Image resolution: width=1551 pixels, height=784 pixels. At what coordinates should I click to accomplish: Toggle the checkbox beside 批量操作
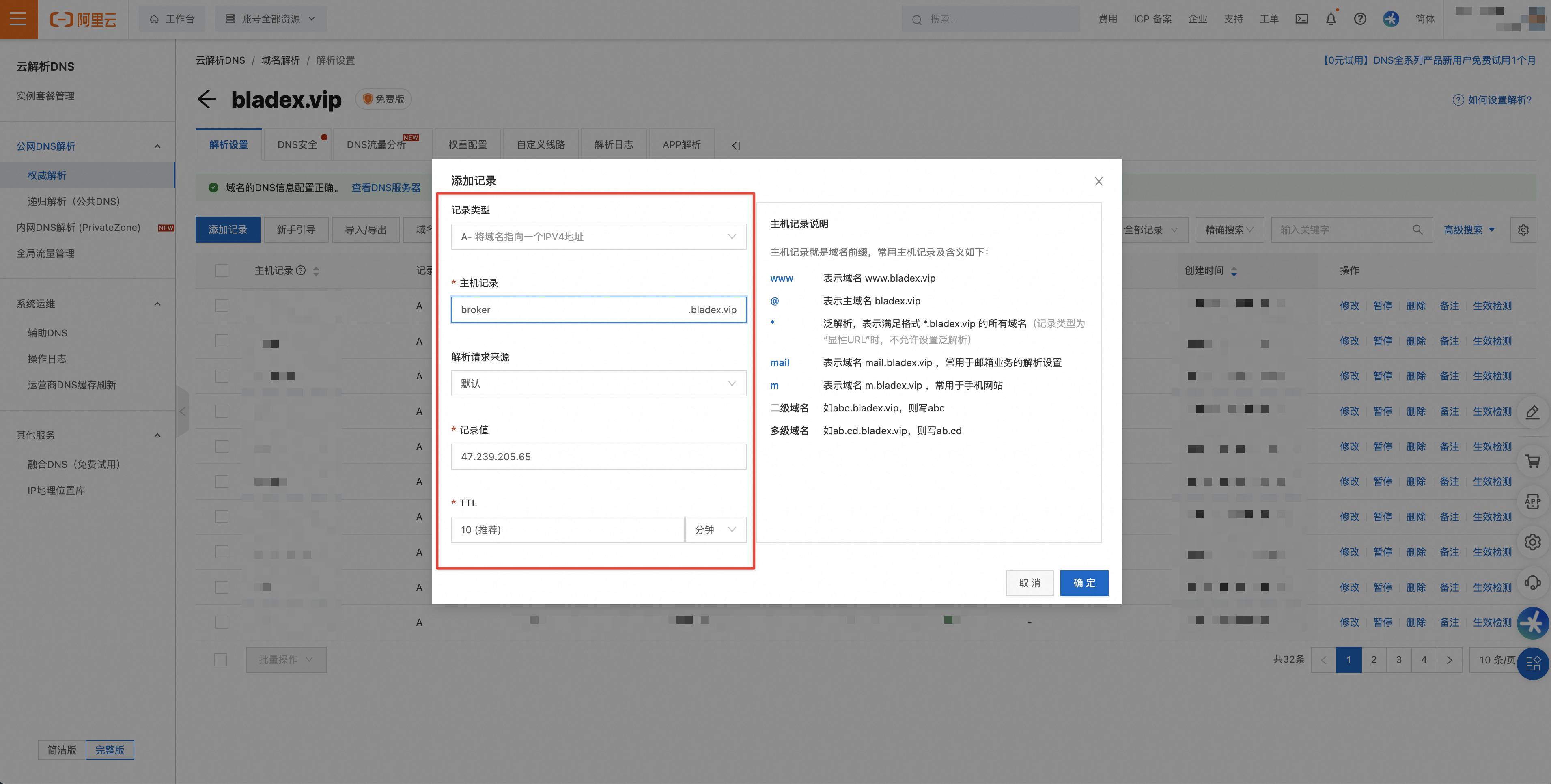(221, 660)
